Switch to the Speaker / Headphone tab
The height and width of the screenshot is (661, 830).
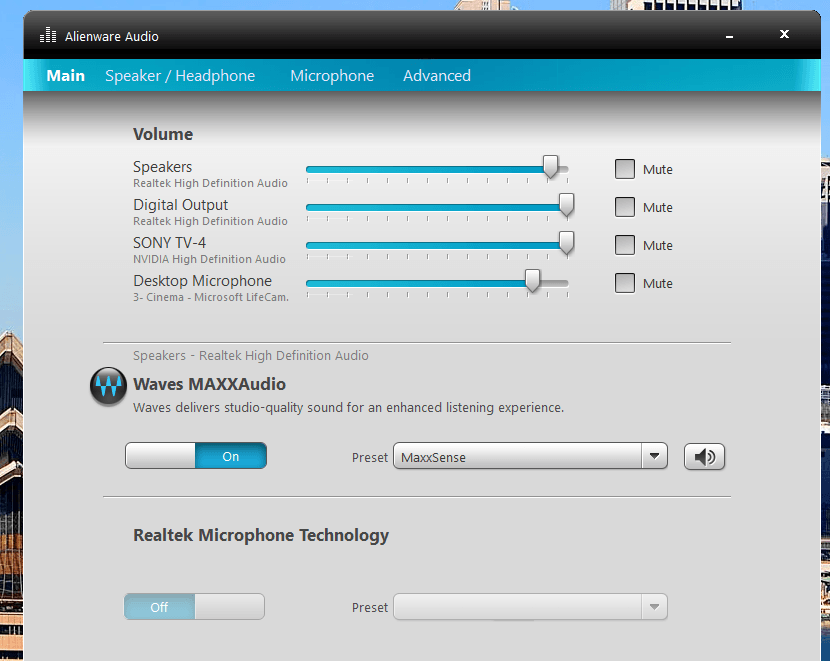[x=180, y=76]
